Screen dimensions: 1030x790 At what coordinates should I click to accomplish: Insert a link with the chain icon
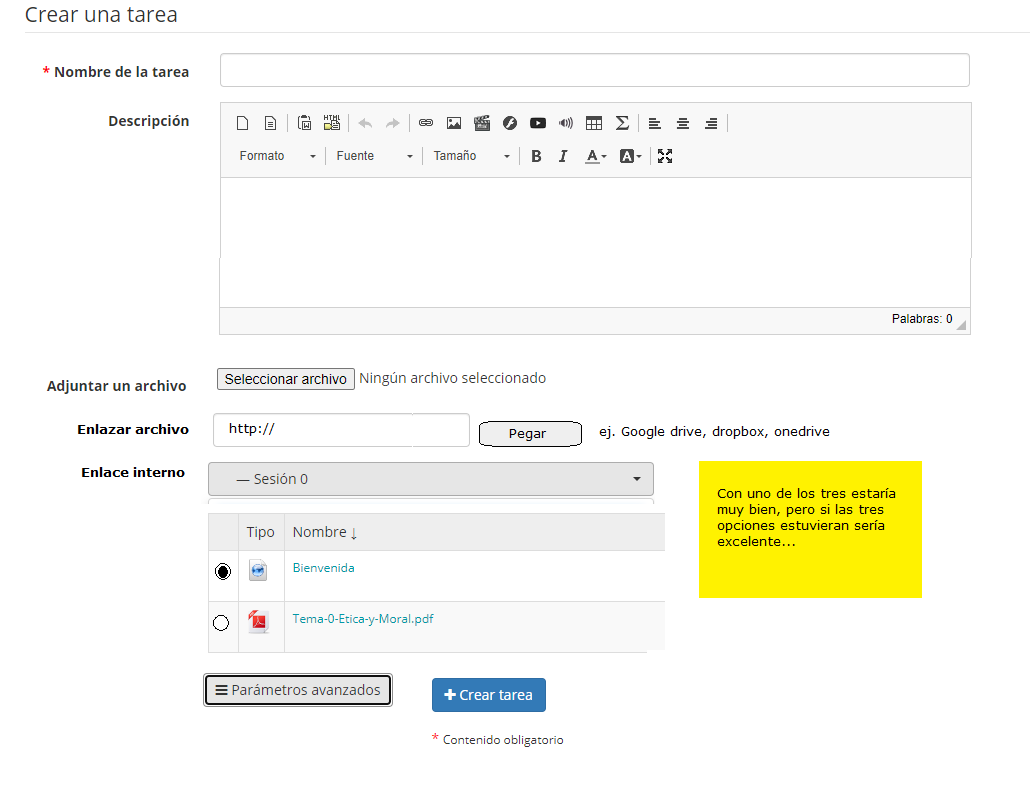tap(426, 123)
